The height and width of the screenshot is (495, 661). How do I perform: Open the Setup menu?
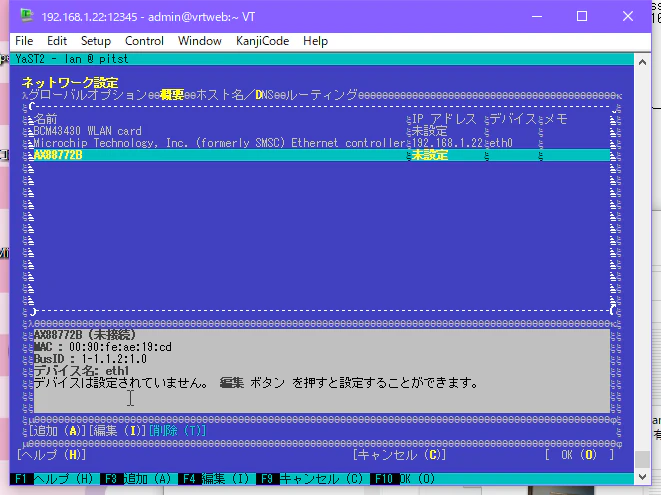(x=96, y=41)
